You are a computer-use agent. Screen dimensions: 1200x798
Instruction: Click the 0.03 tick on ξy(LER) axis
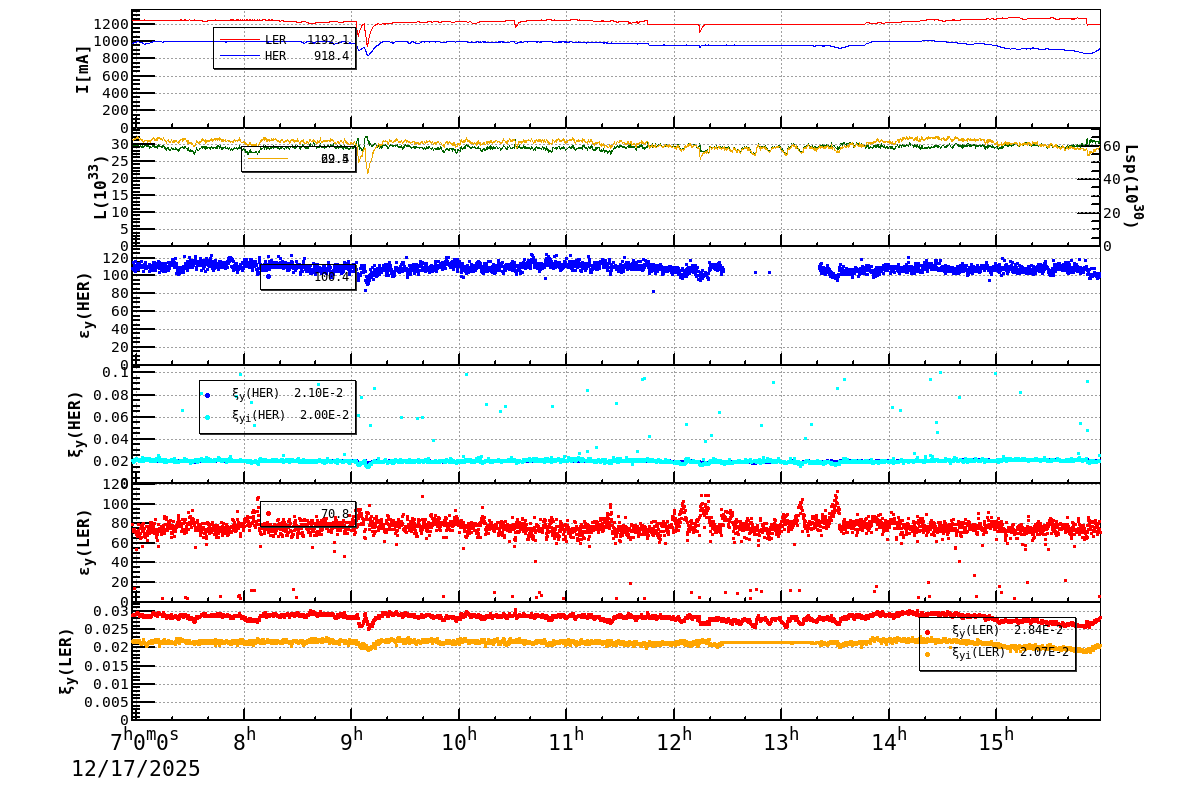point(110,611)
